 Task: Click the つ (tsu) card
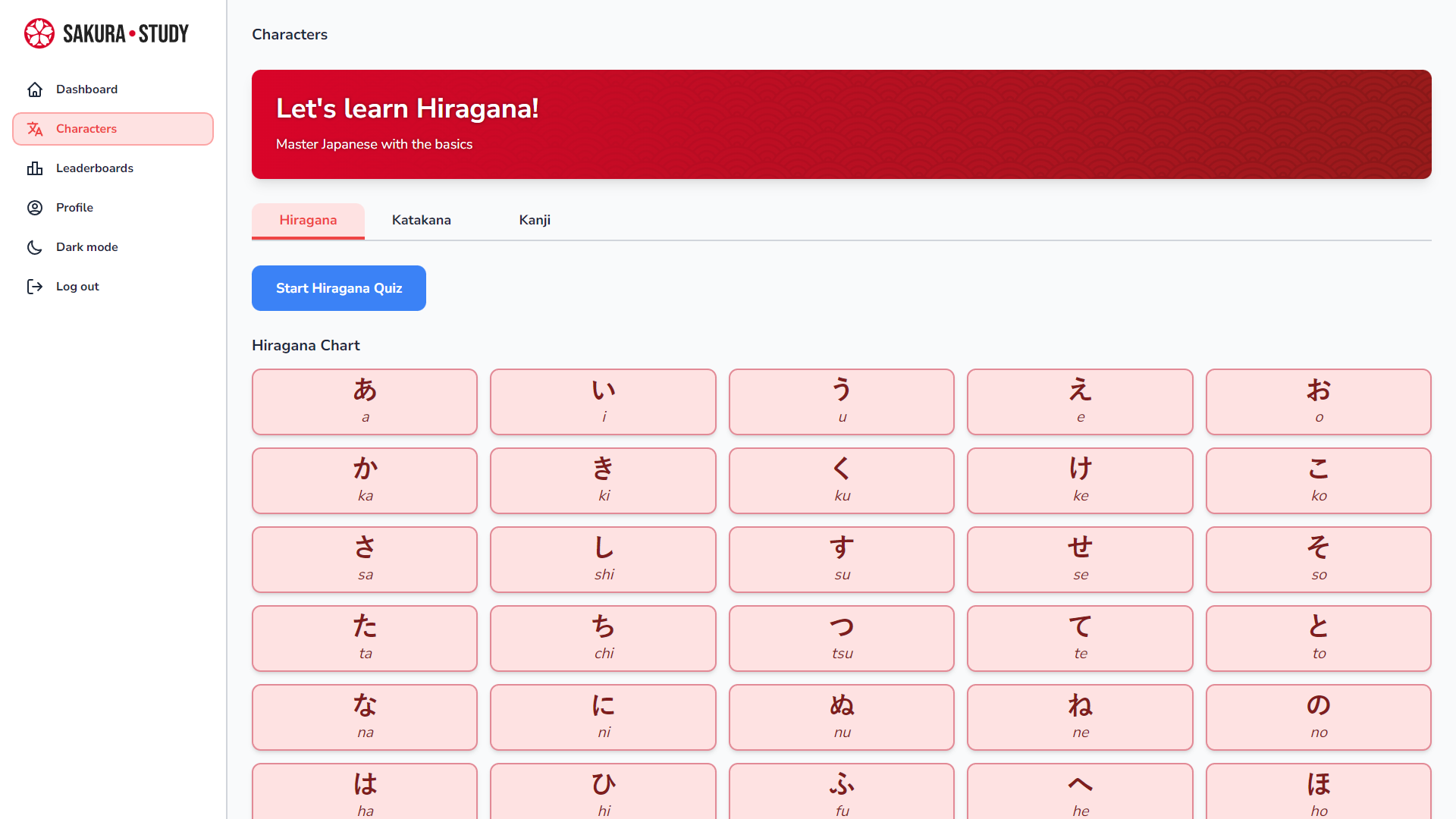point(842,639)
